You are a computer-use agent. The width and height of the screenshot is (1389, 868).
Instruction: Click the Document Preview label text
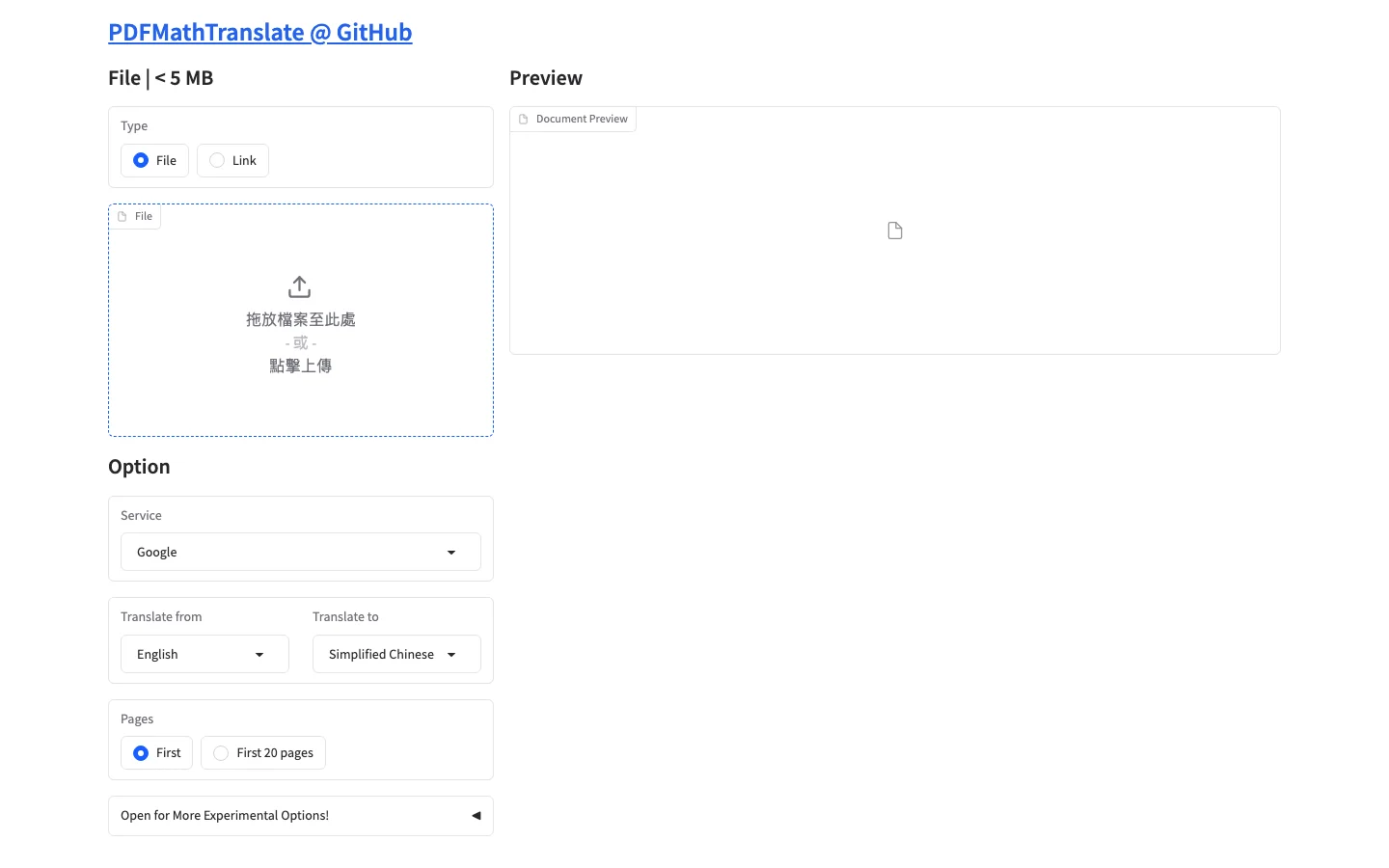click(x=582, y=119)
